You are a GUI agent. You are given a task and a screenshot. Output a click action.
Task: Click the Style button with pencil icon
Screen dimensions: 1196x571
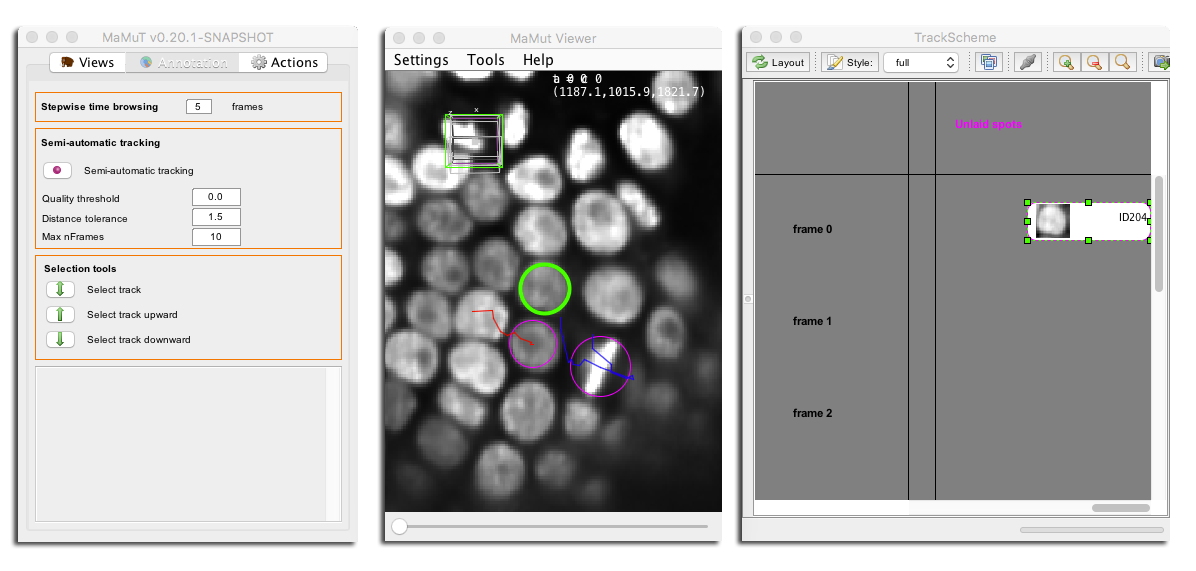point(851,63)
